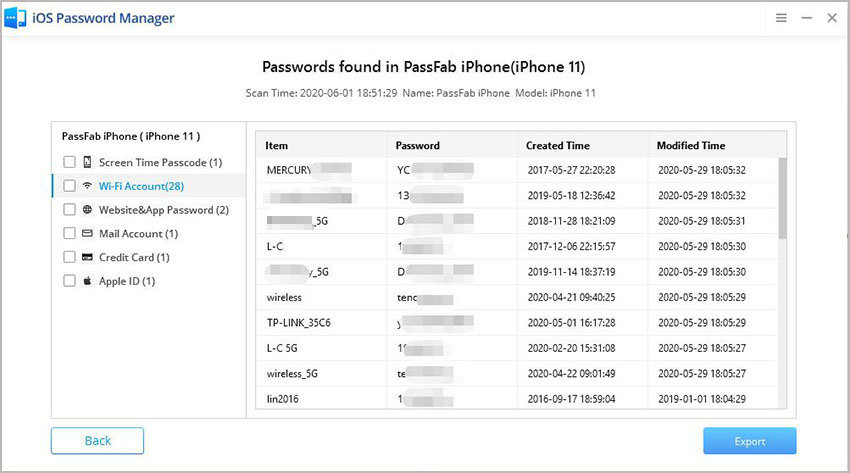Click the Screen Time Passcode hourglass icon
This screenshot has height=473, width=850.
[x=87, y=162]
